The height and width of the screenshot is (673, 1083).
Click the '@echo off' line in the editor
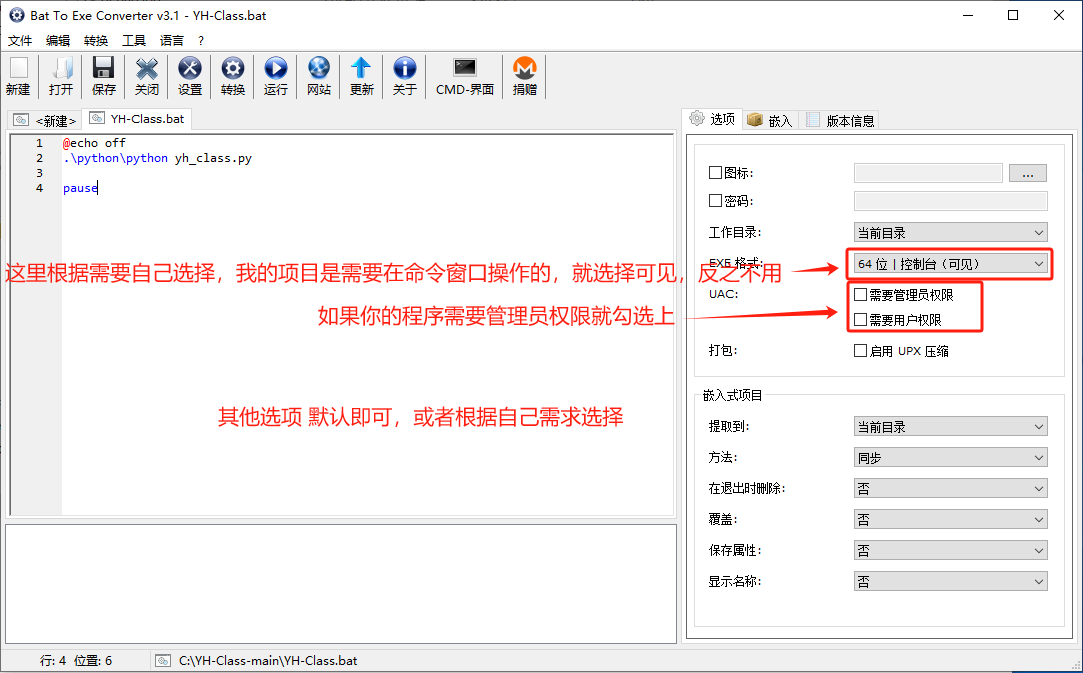[94, 143]
